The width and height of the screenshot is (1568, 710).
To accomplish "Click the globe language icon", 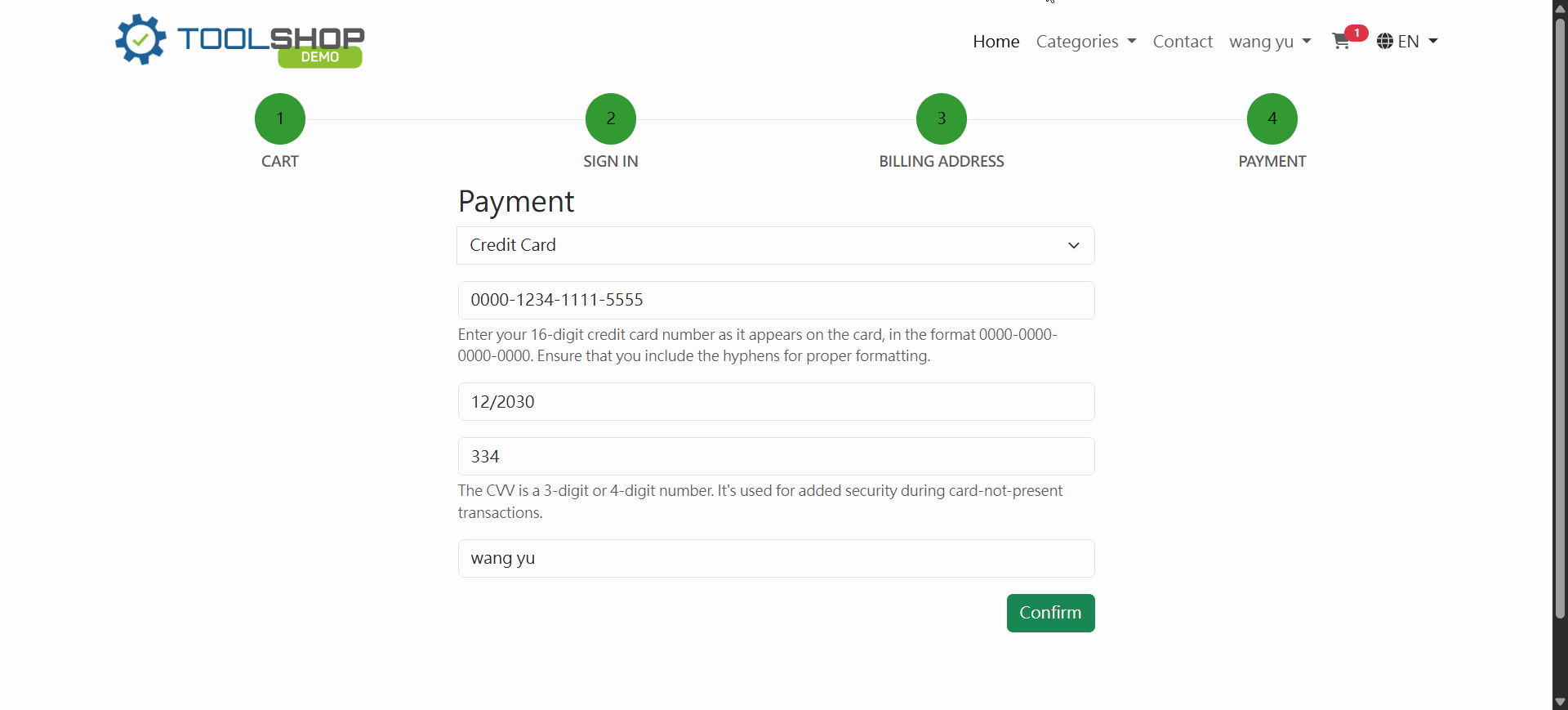I will pos(1384,42).
